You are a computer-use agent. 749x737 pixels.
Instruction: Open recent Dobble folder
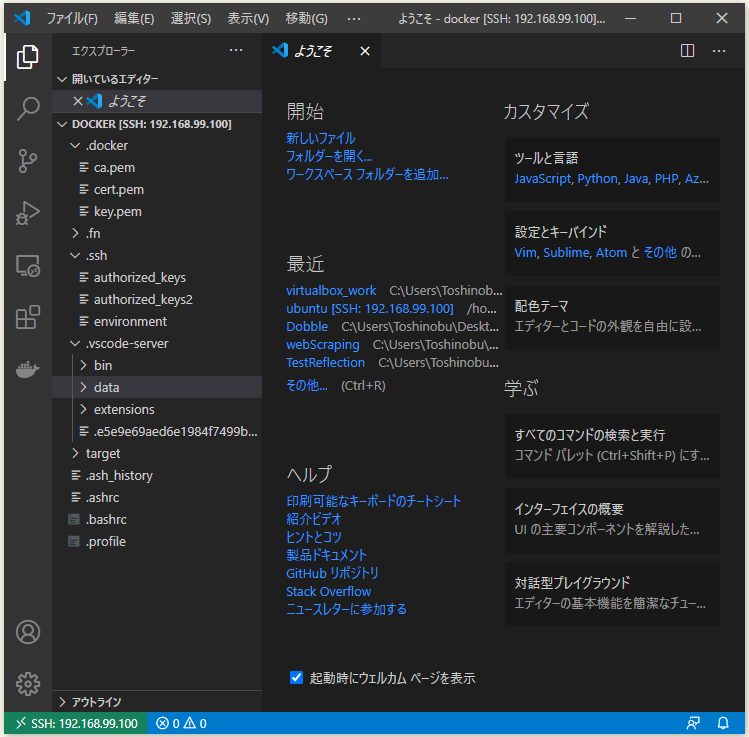point(307,327)
